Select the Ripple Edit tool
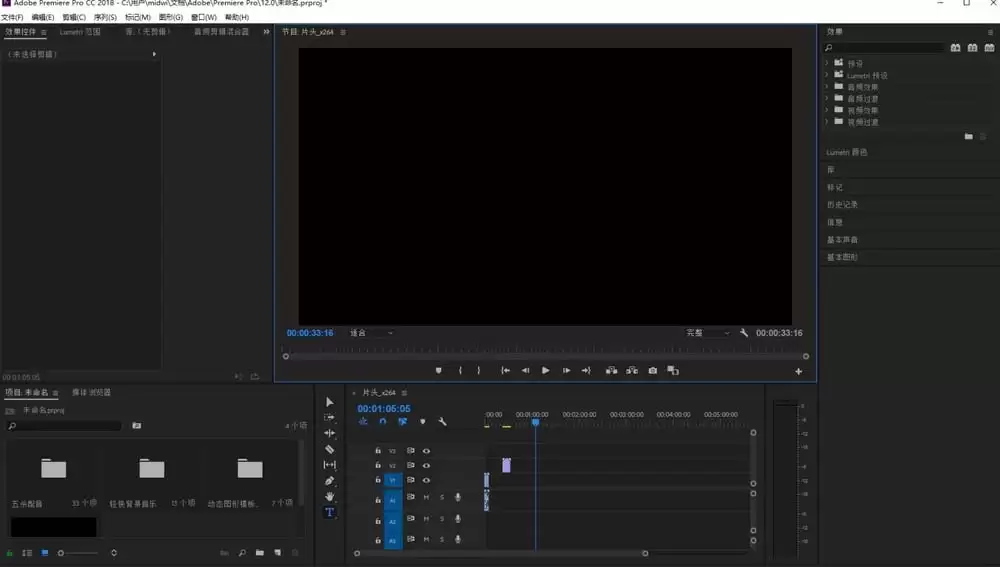Screen dimensions: 1000x567 [x=330, y=433]
